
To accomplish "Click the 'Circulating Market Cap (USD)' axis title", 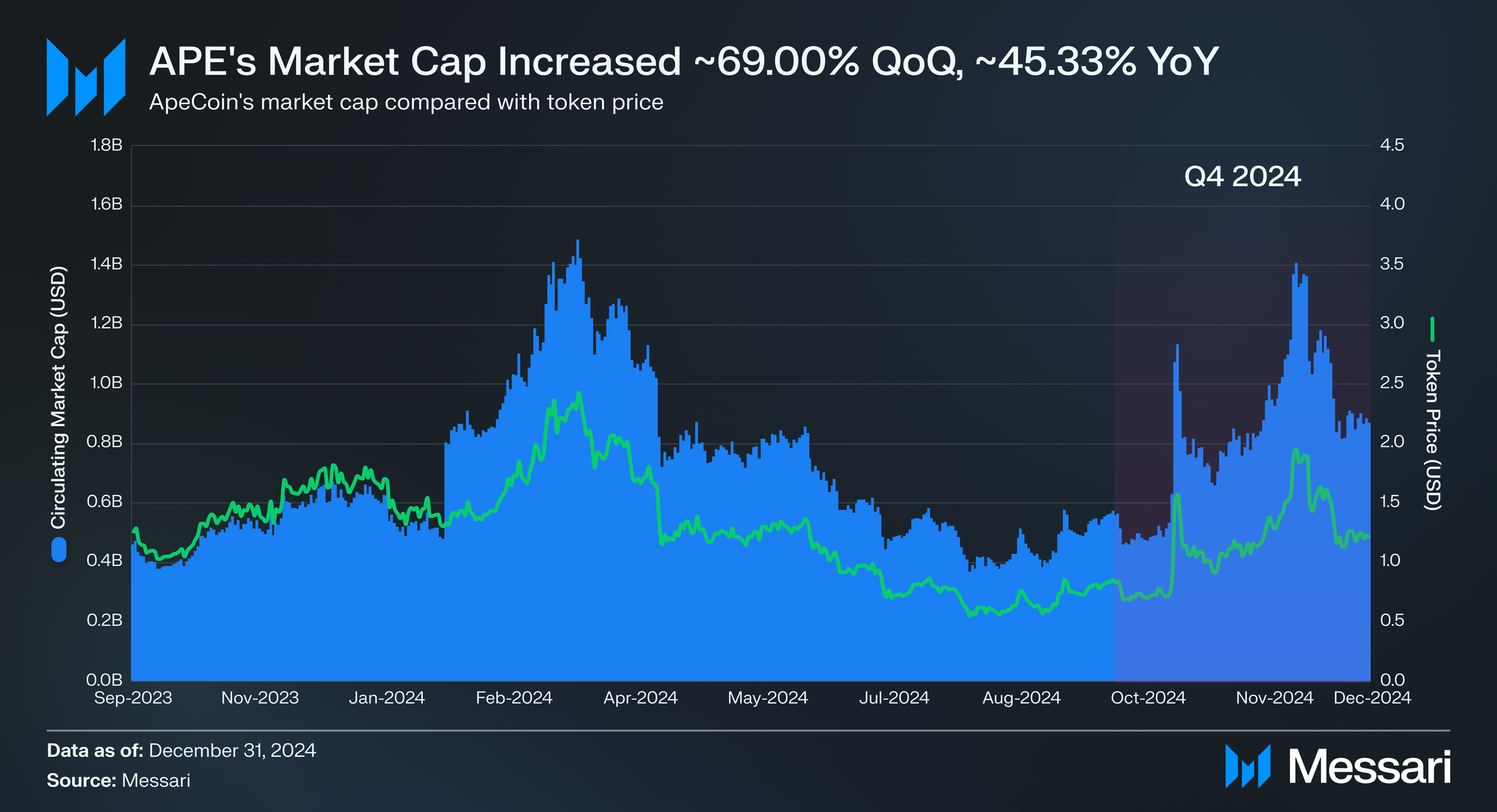I will (x=59, y=397).
